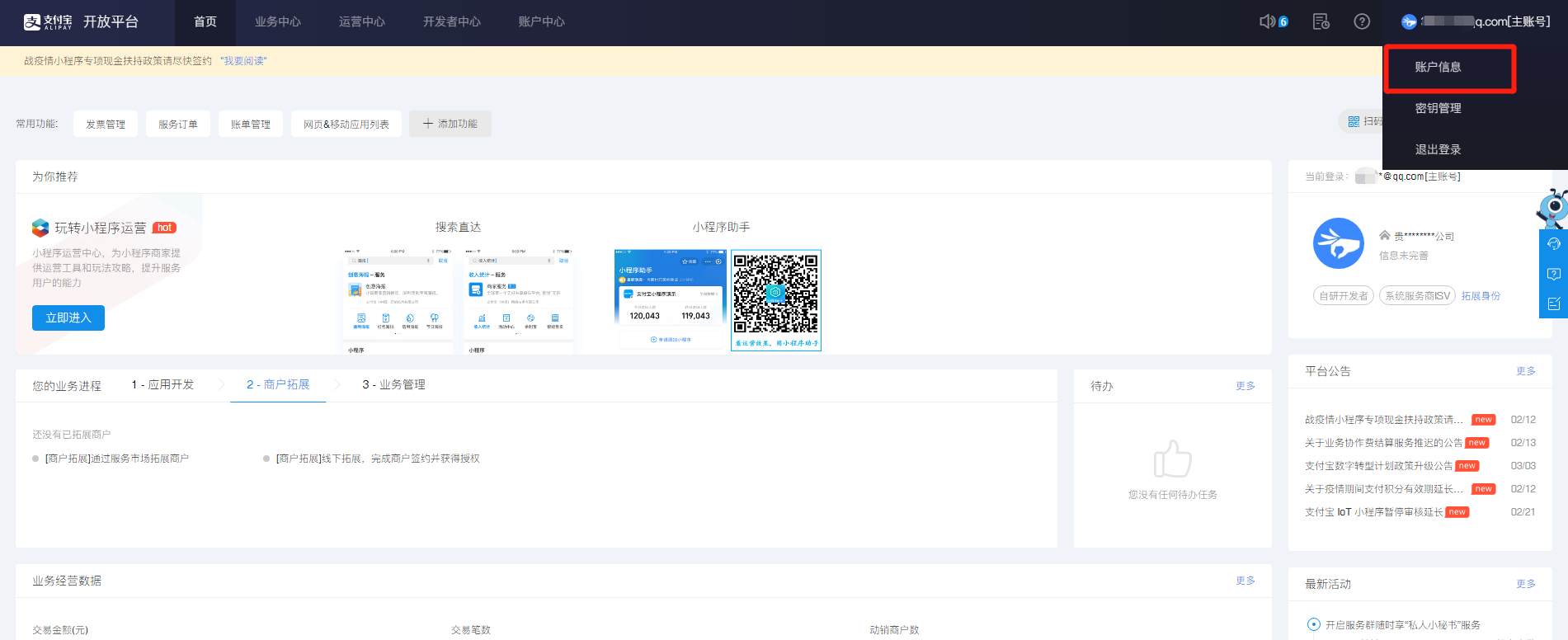Go to 首页 tab
Screen dimensions: 1568x640
click(205, 22)
